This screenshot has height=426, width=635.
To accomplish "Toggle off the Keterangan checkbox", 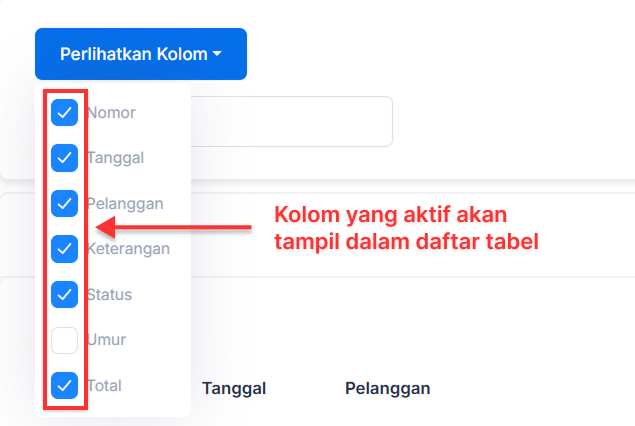I will (x=64, y=249).
